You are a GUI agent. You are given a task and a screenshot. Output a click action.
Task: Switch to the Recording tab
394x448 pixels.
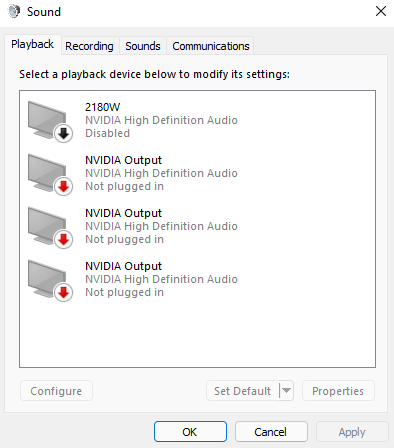[89, 46]
